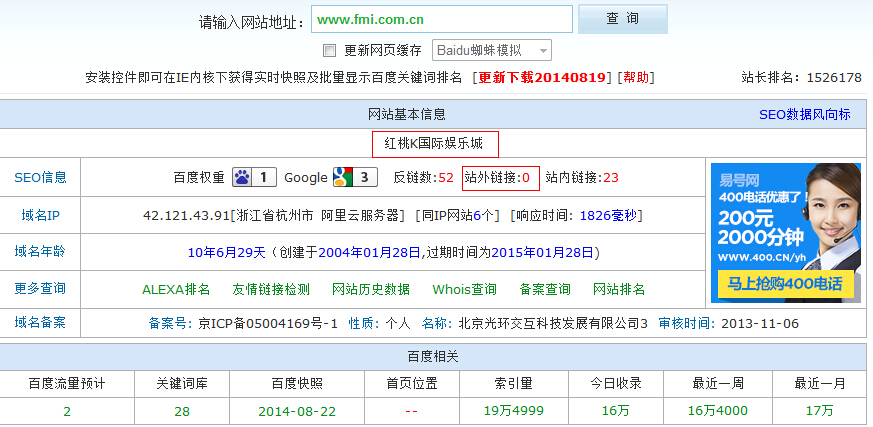
Task: Click the 马上抢购400电话 button in ad
Action: click(785, 285)
